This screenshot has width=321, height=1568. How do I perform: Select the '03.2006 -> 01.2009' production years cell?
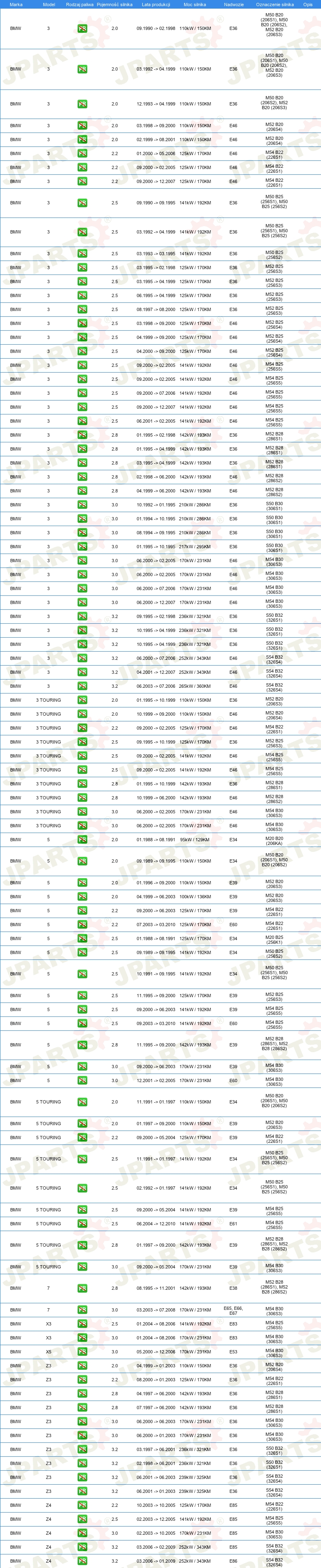coord(156,1561)
